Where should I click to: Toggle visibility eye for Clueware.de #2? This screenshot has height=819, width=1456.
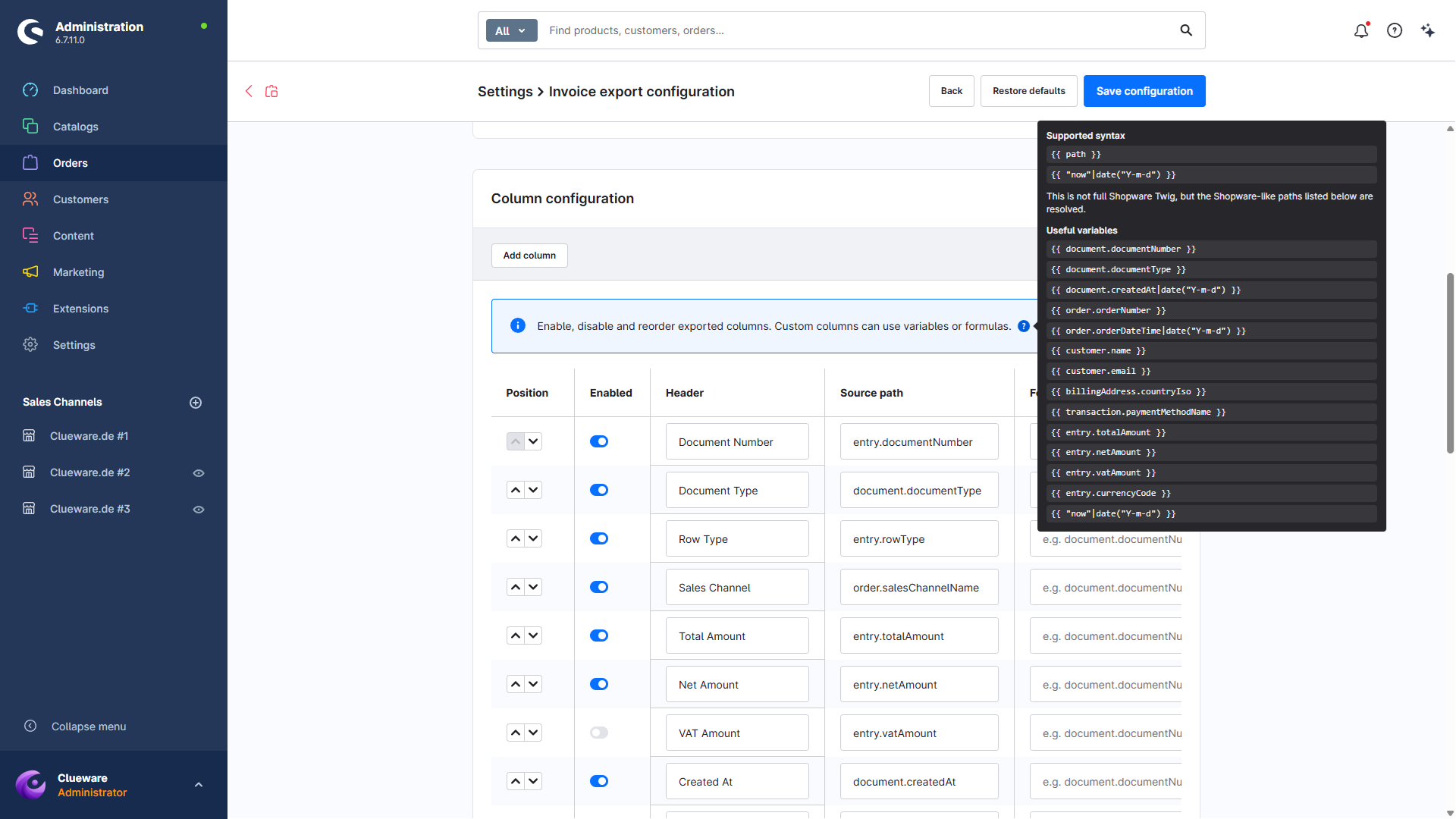[x=199, y=473]
